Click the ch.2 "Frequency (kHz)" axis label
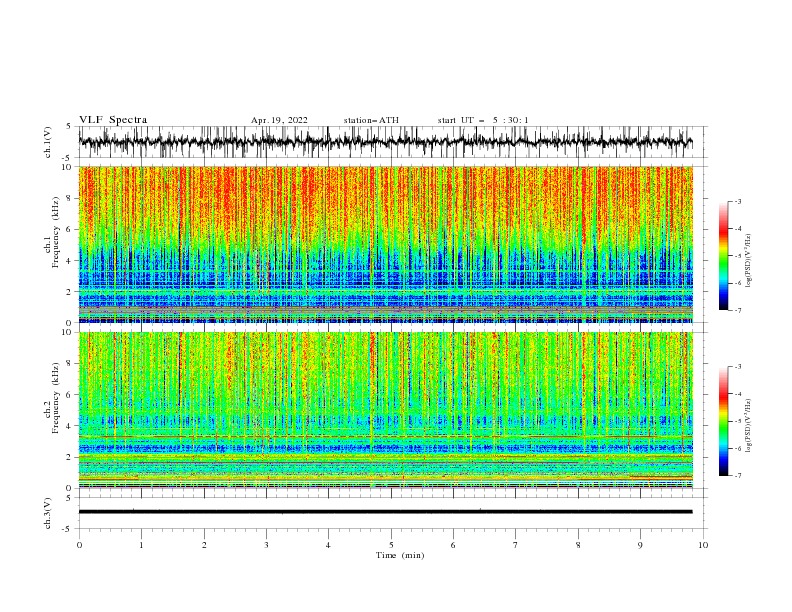This screenshot has width=792, height=612. tap(56, 398)
